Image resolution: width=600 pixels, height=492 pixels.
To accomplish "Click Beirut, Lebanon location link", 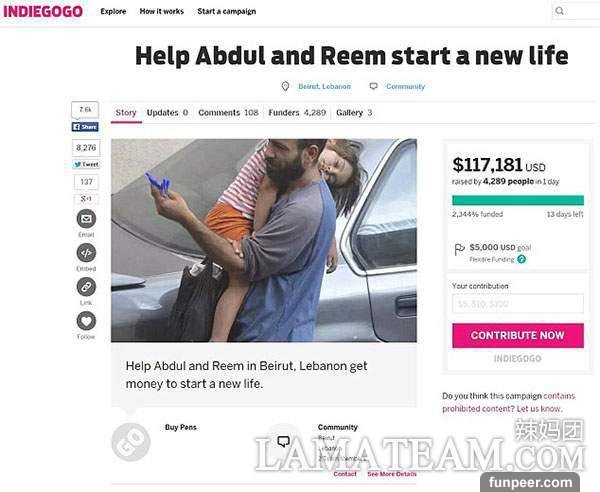I will [x=324, y=86].
